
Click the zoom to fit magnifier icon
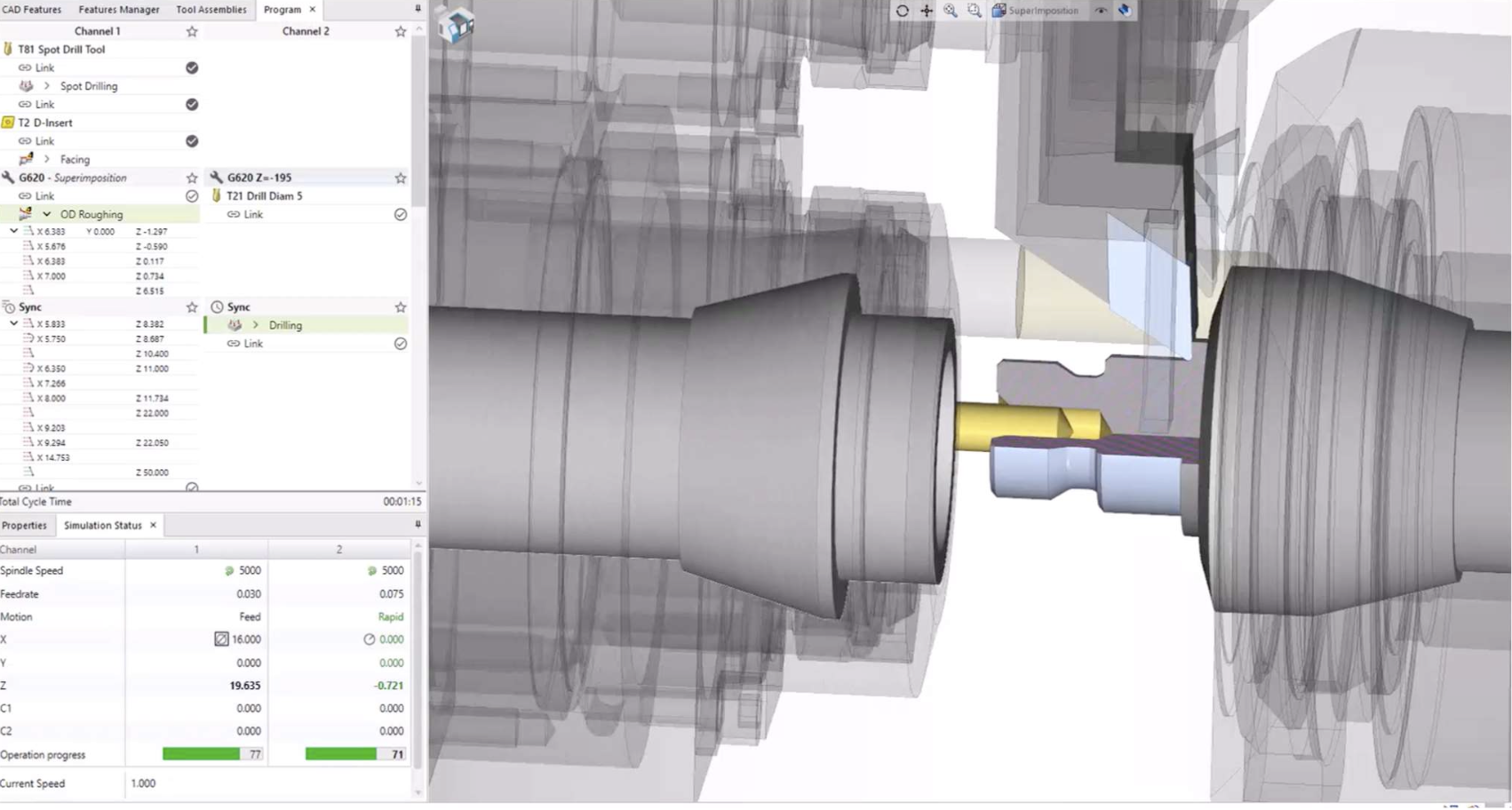(951, 11)
